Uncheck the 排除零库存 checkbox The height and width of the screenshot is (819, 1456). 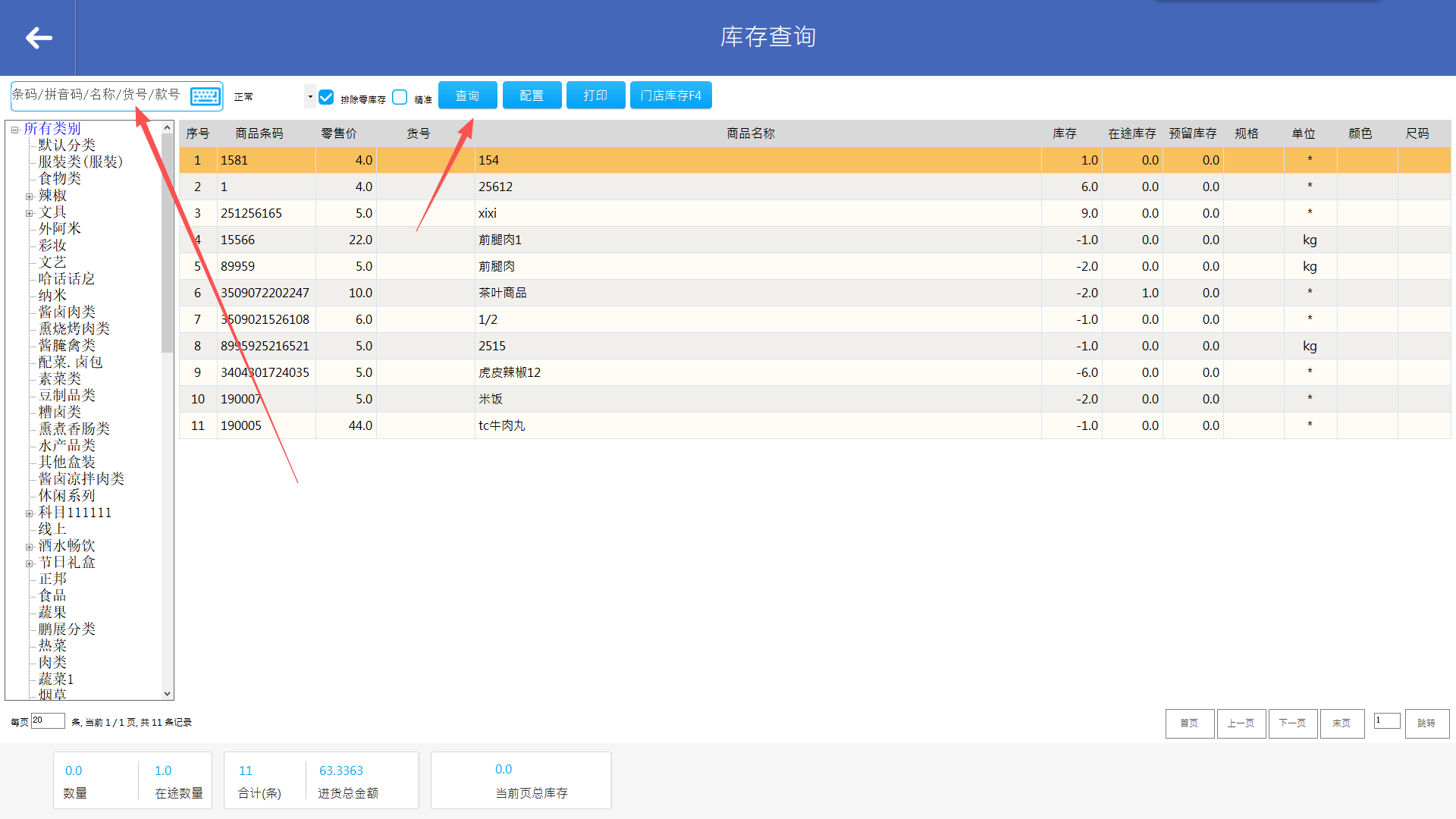tap(327, 97)
